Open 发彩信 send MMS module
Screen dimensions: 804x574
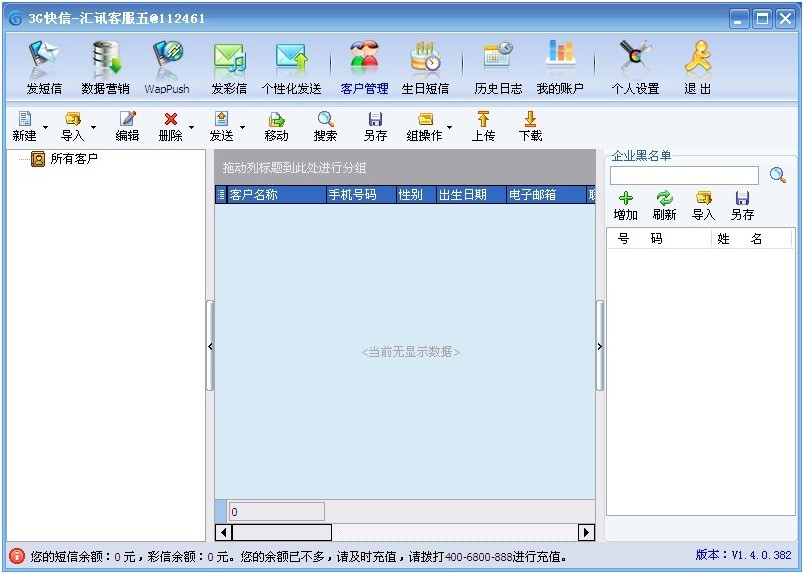[229, 68]
